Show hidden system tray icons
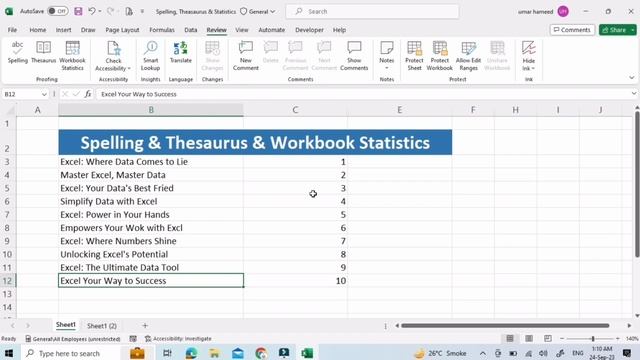The height and width of the screenshot is (360, 640). tap(482, 353)
